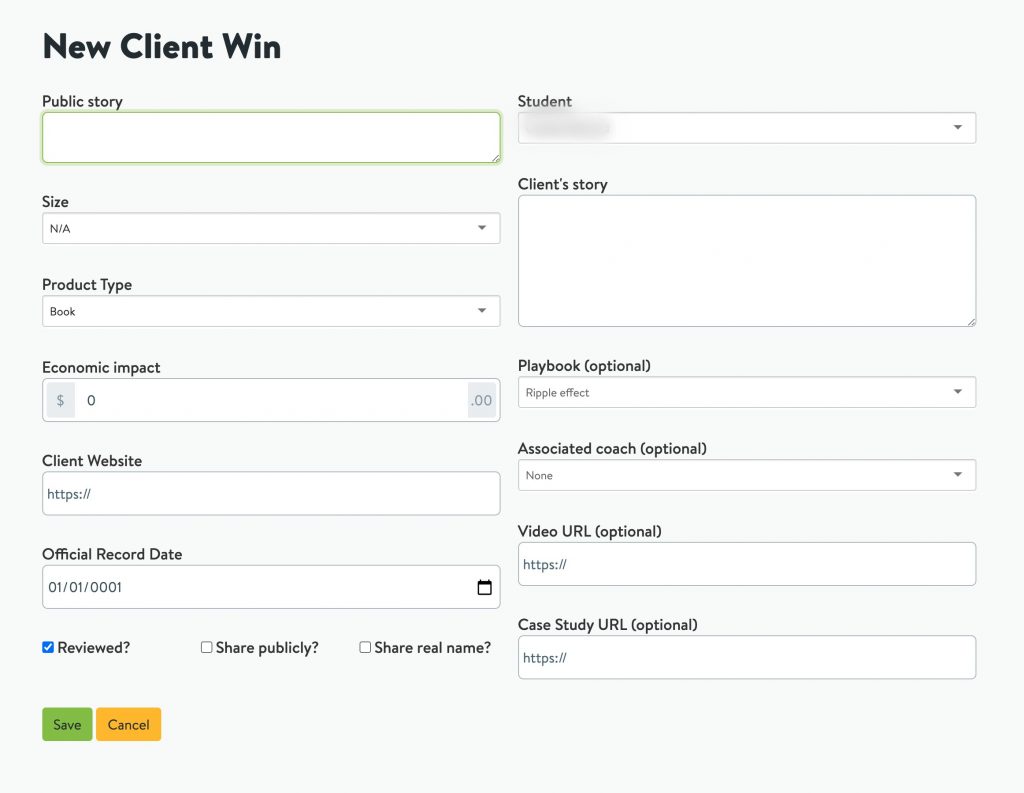Viewport: 1024px width, 793px height.
Task: Open the Size dropdown showing N/A
Action: tap(271, 228)
